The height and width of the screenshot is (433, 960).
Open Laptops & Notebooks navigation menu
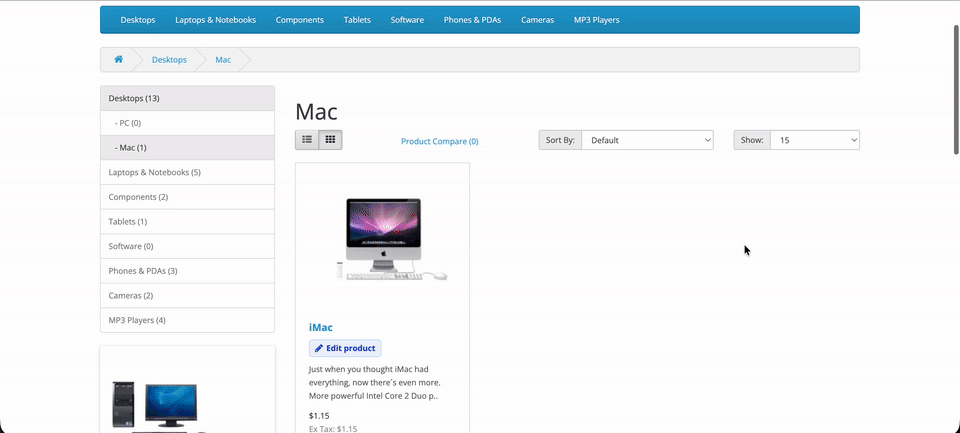pos(216,20)
